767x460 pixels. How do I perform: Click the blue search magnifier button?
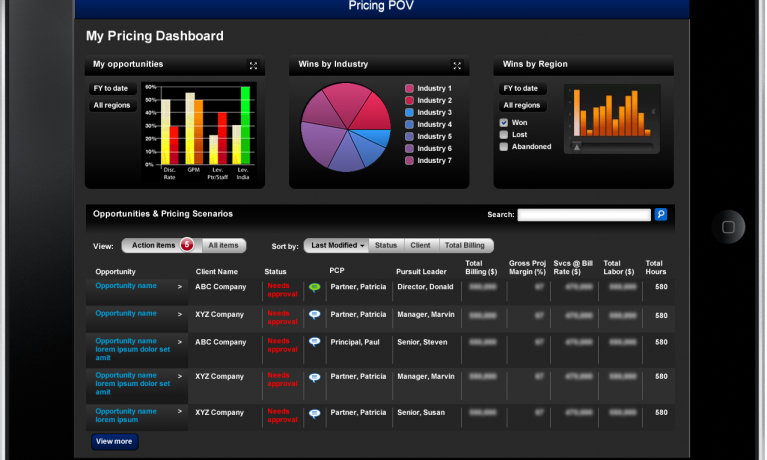tap(661, 214)
